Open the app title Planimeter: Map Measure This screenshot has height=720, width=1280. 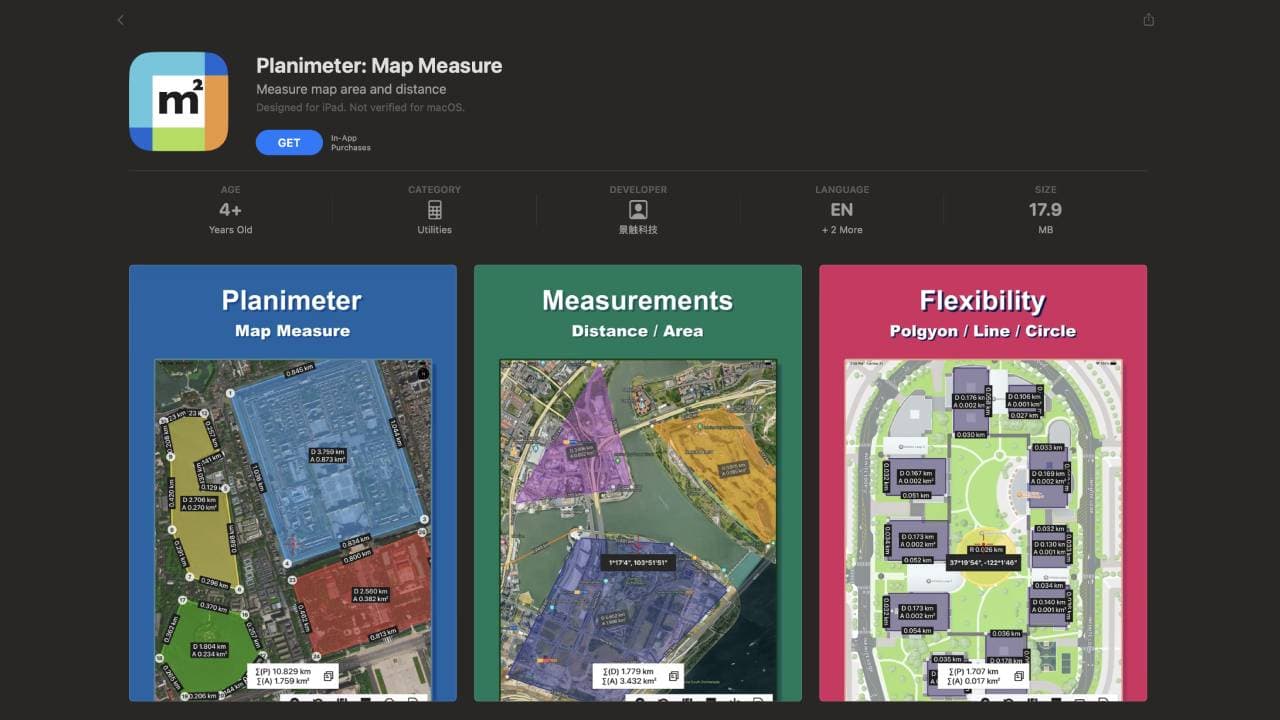tap(379, 66)
